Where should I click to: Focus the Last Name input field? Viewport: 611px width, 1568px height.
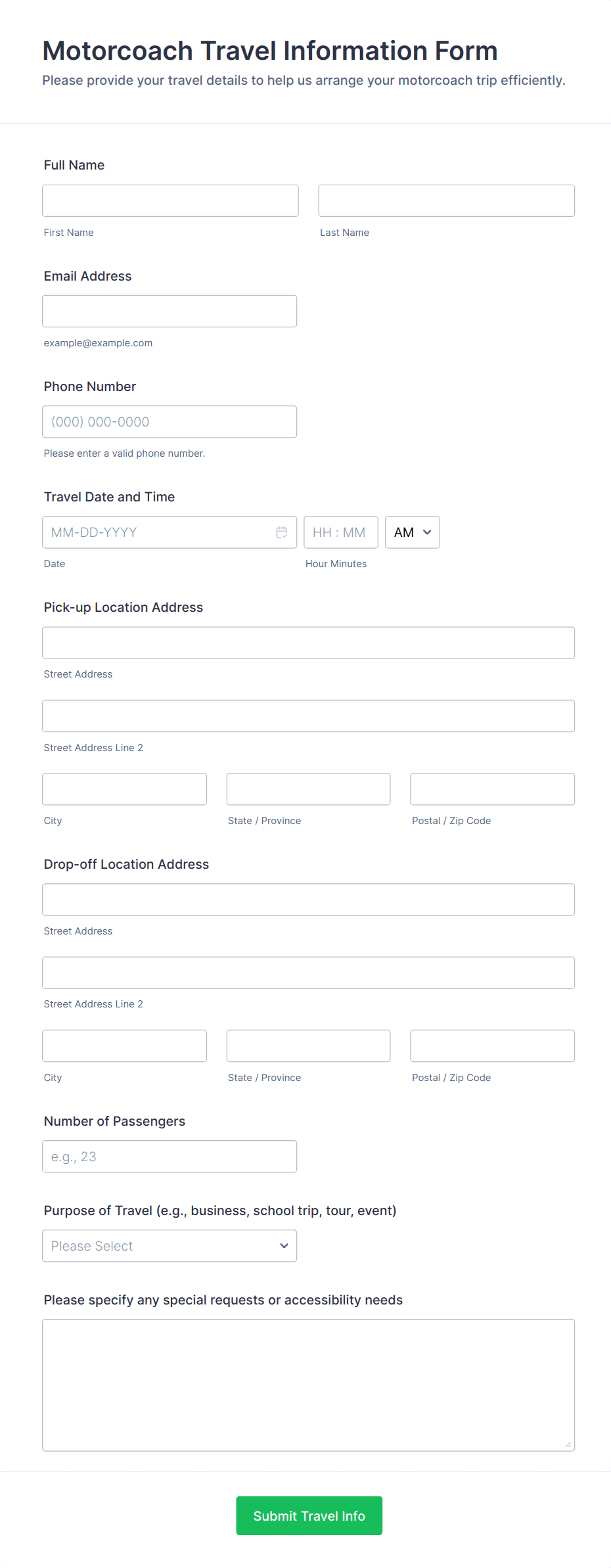(446, 200)
